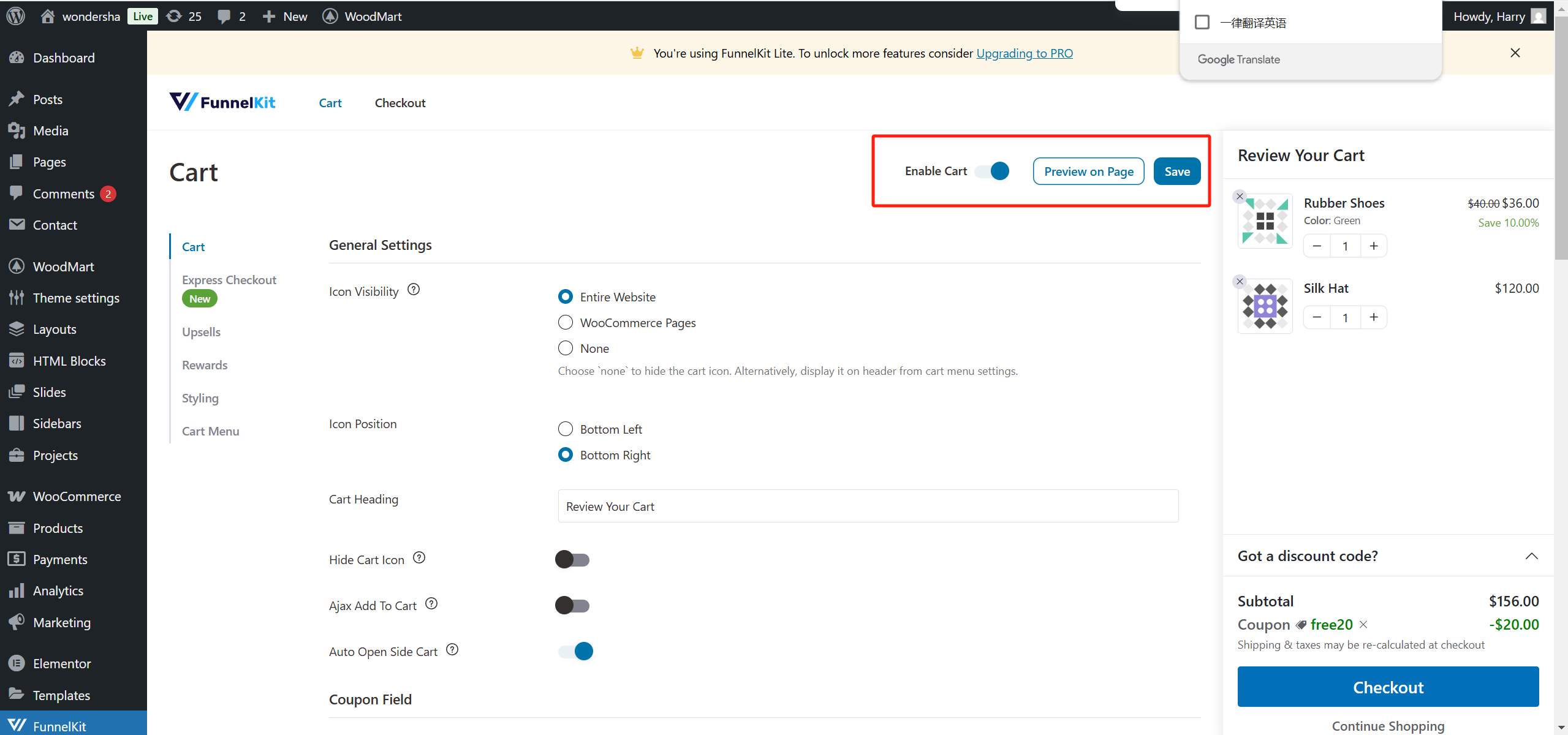Select the WooCommerce Pages radio option
1568x735 pixels.
(x=566, y=323)
